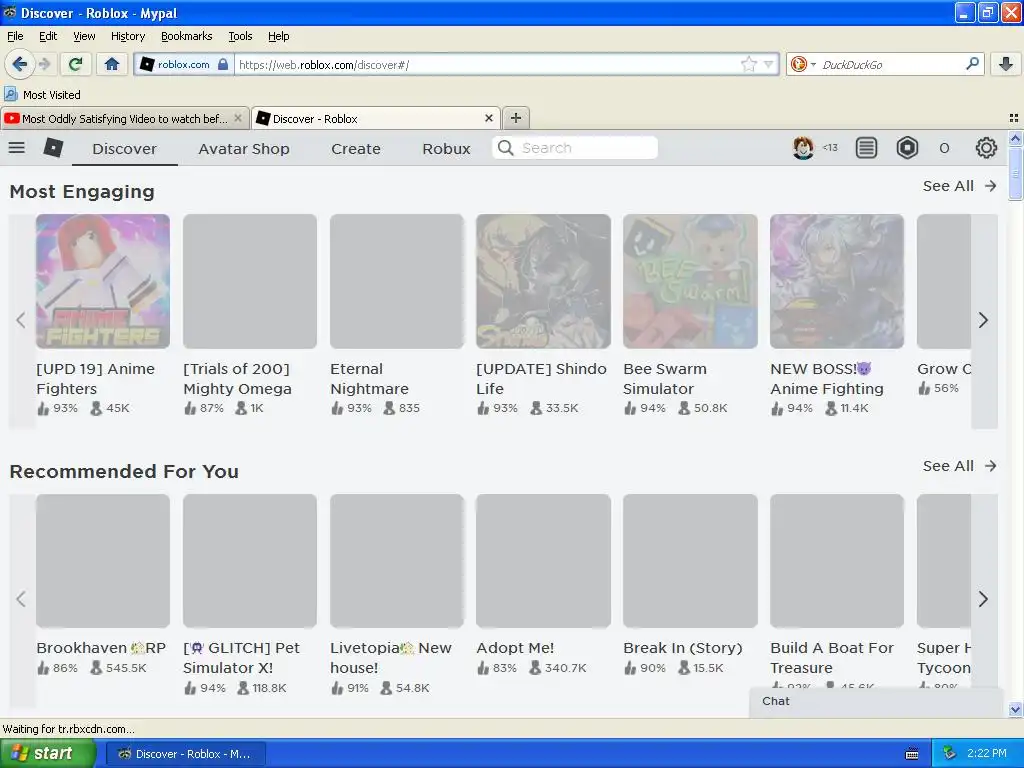Open the address bar history dropdown arrow
Viewport: 1024px width, 768px height.
pyautogui.click(x=769, y=64)
